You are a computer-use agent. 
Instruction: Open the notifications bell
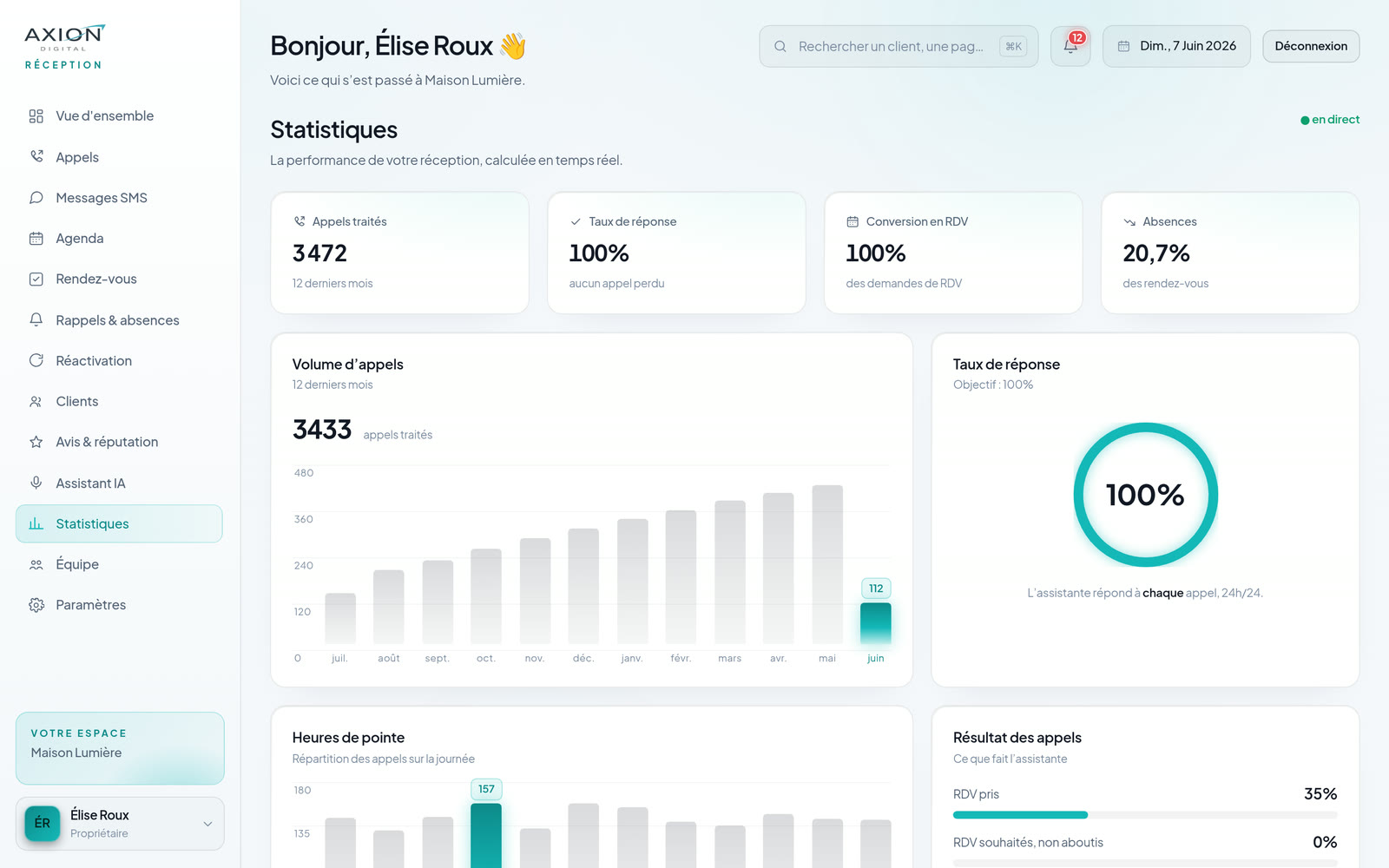click(1070, 46)
